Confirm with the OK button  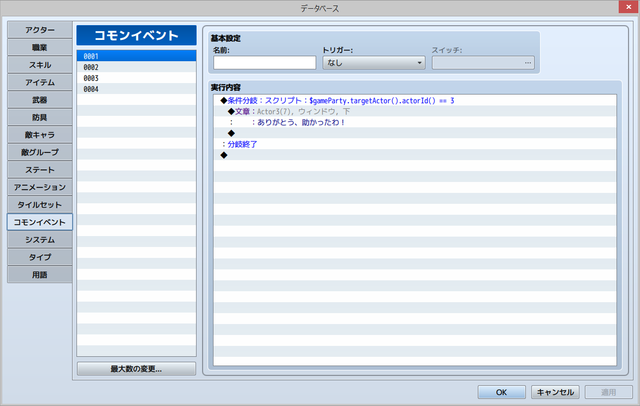(x=502, y=392)
